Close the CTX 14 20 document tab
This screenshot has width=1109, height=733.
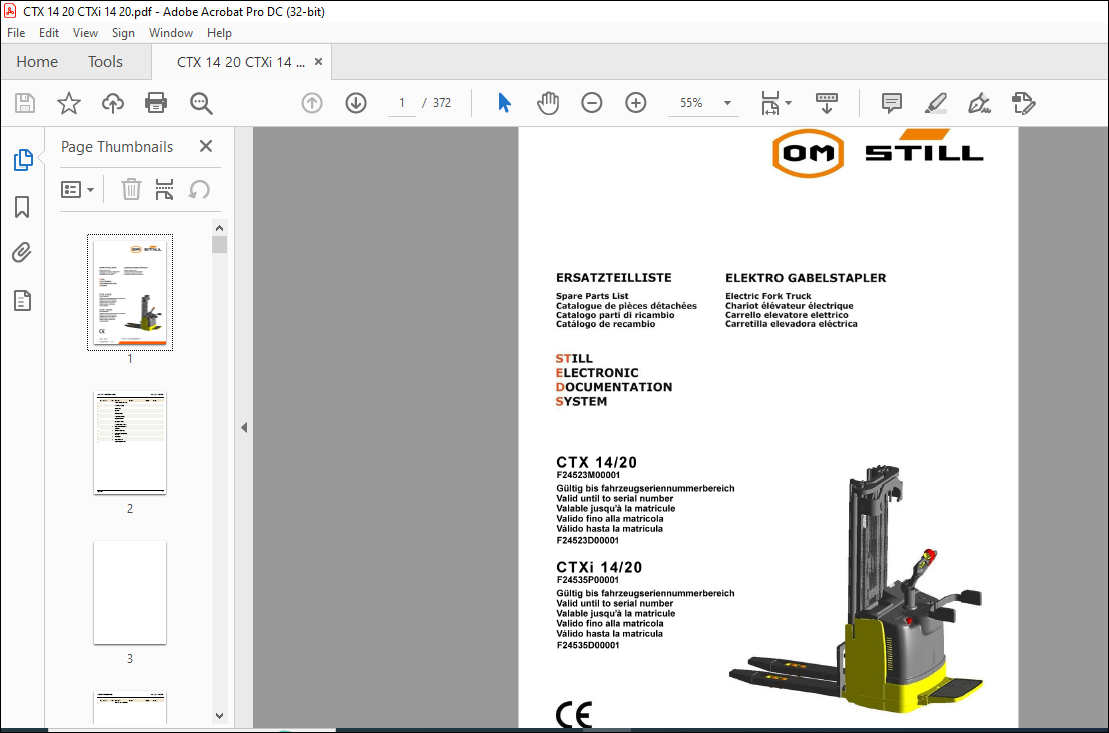tap(318, 62)
